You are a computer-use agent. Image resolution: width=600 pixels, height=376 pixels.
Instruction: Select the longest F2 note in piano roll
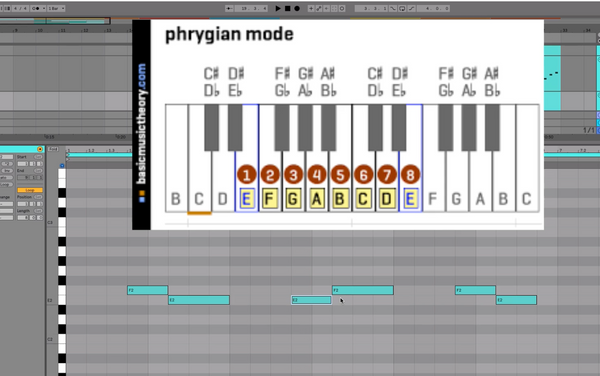(363, 290)
